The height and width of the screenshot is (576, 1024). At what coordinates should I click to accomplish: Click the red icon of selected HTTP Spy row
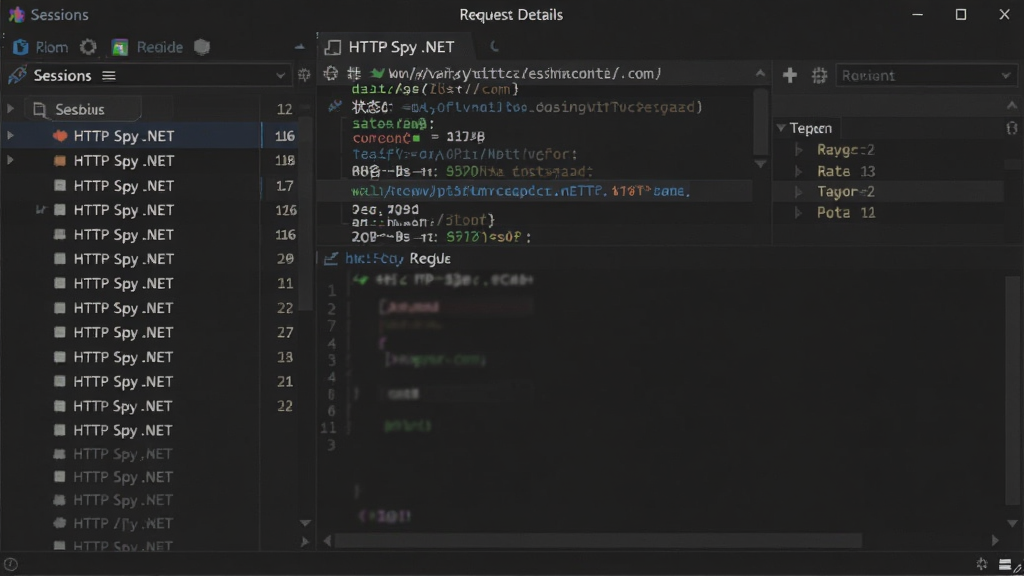pos(60,136)
